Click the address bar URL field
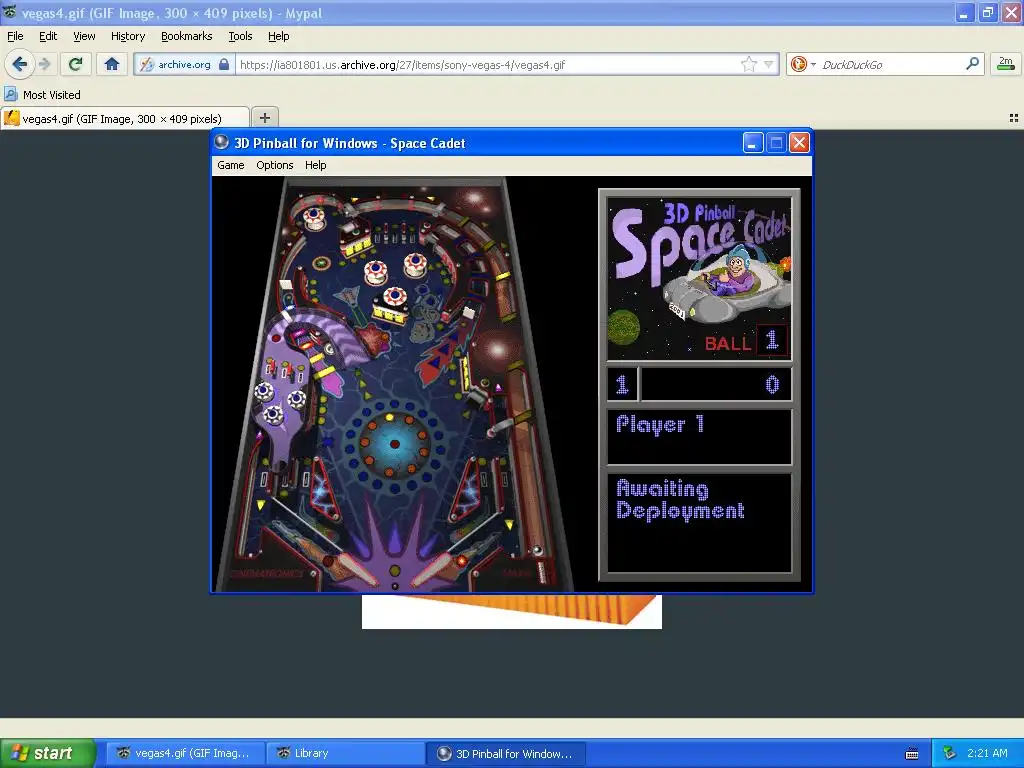 [487, 64]
